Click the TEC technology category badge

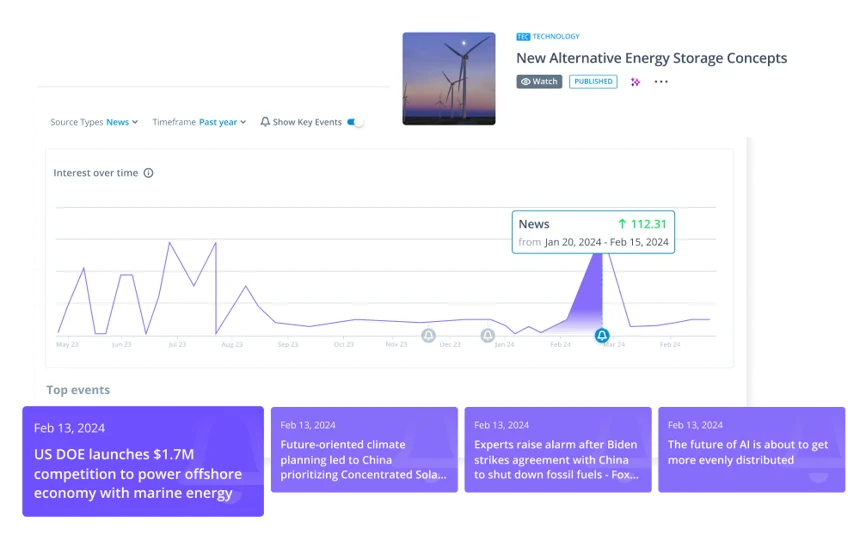point(523,37)
